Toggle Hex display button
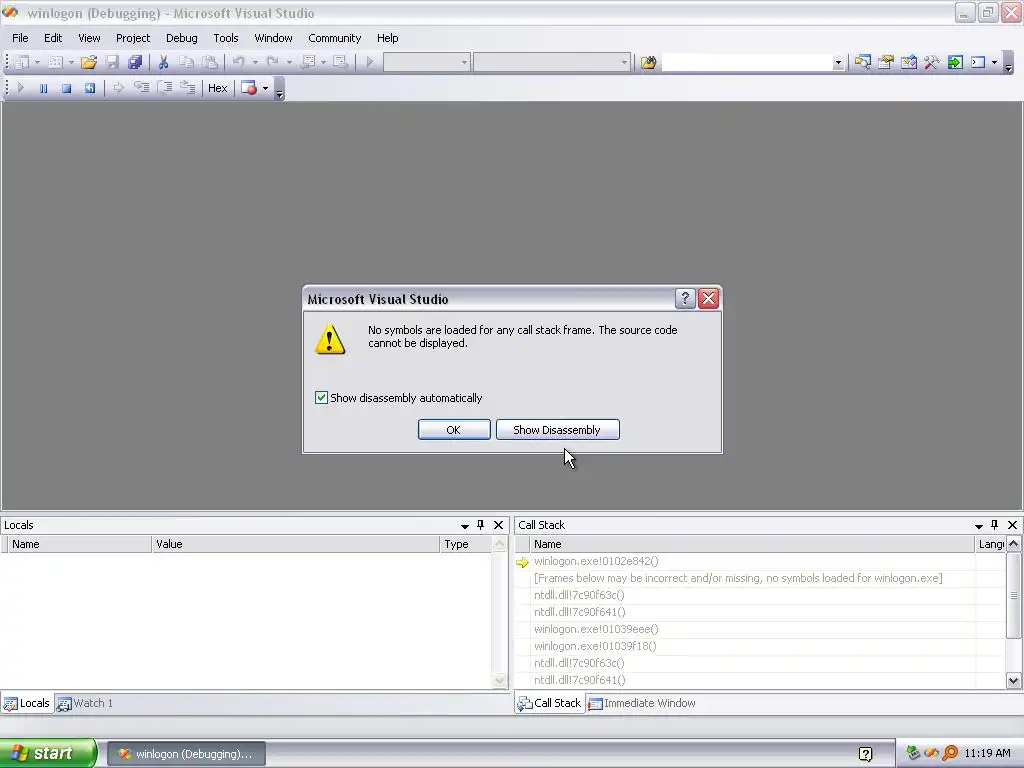The height and width of the screenshot is (768, 1024). [217, 88]
